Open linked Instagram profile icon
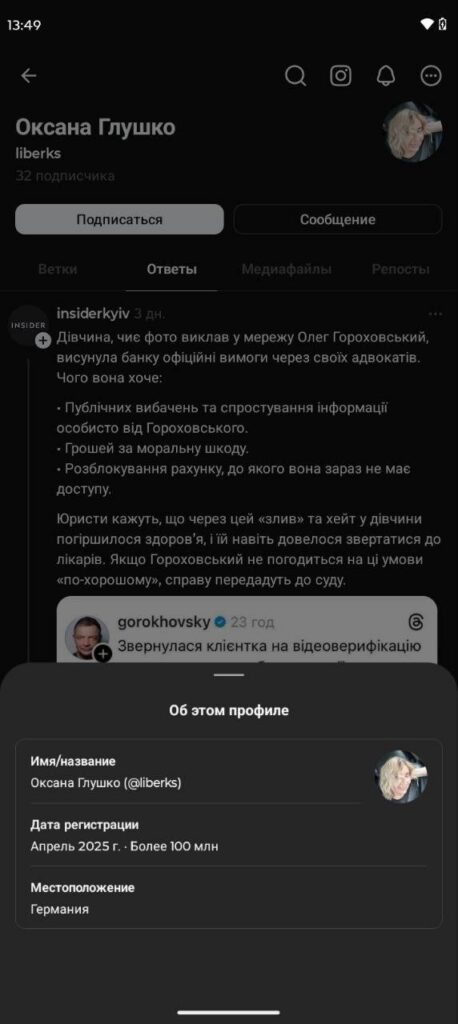Viewport: 458px width, 1024px height. [x=340, y=76]
